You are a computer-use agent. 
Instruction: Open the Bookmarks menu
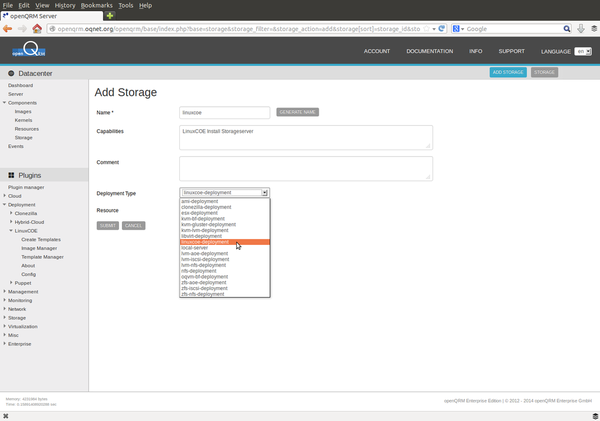click(96, 5)
